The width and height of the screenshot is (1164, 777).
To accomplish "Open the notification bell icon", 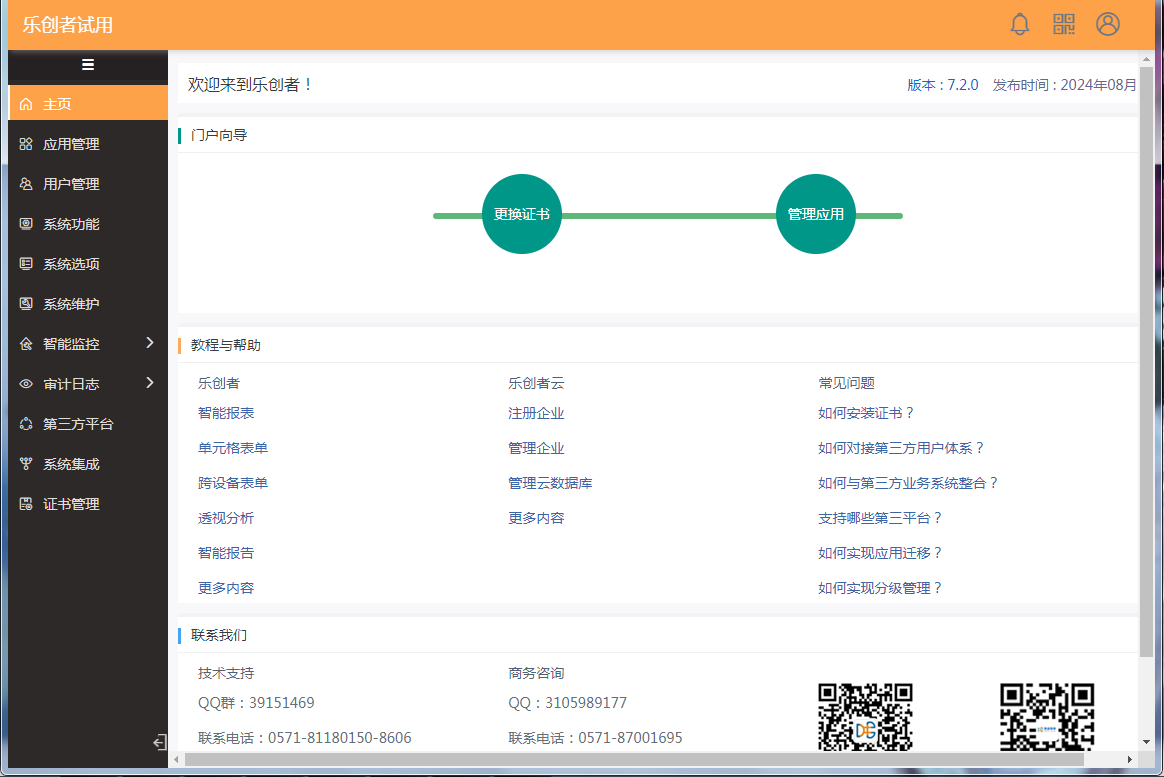I will point(1019,25).
